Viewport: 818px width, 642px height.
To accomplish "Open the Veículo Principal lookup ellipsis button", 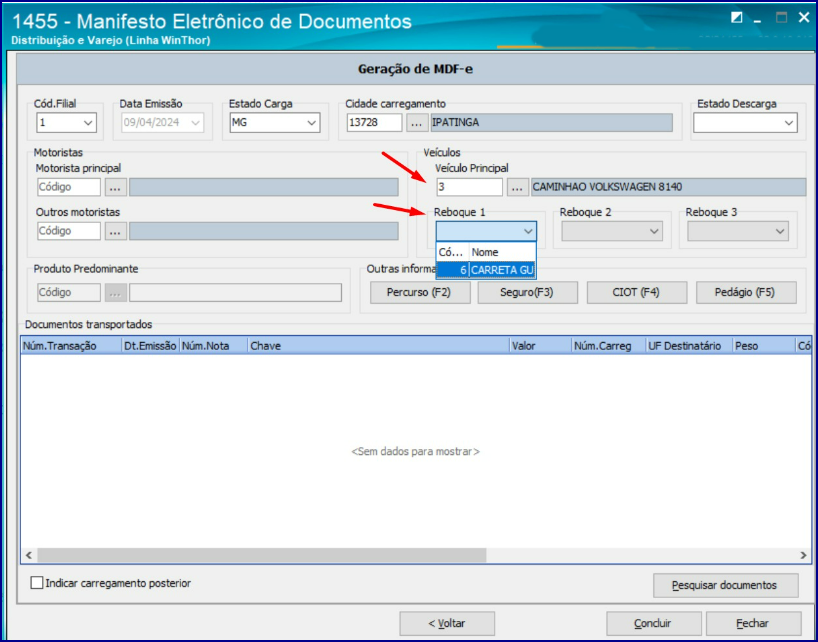I will coord(518,187).
